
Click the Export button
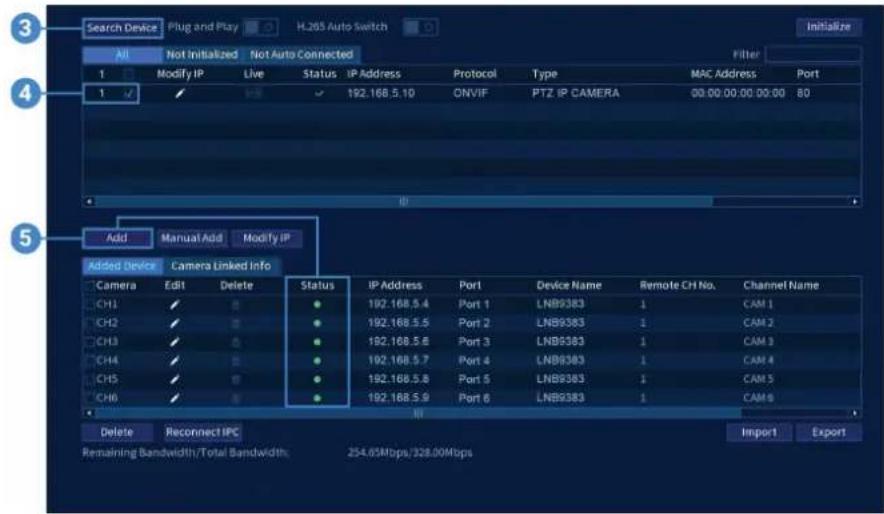(x=829, y=432)
